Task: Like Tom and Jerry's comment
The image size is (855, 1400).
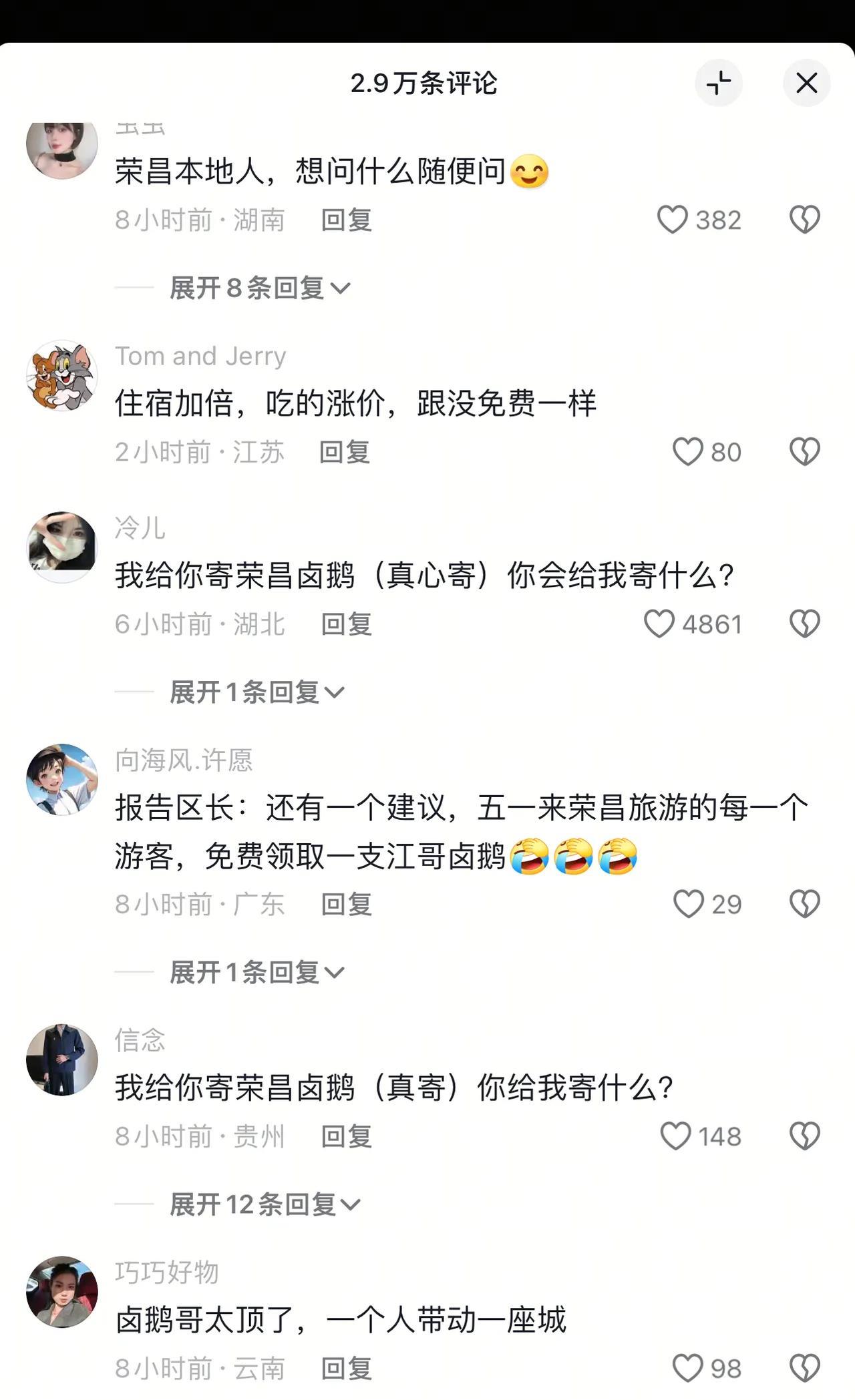Action: tap(687, 452)
